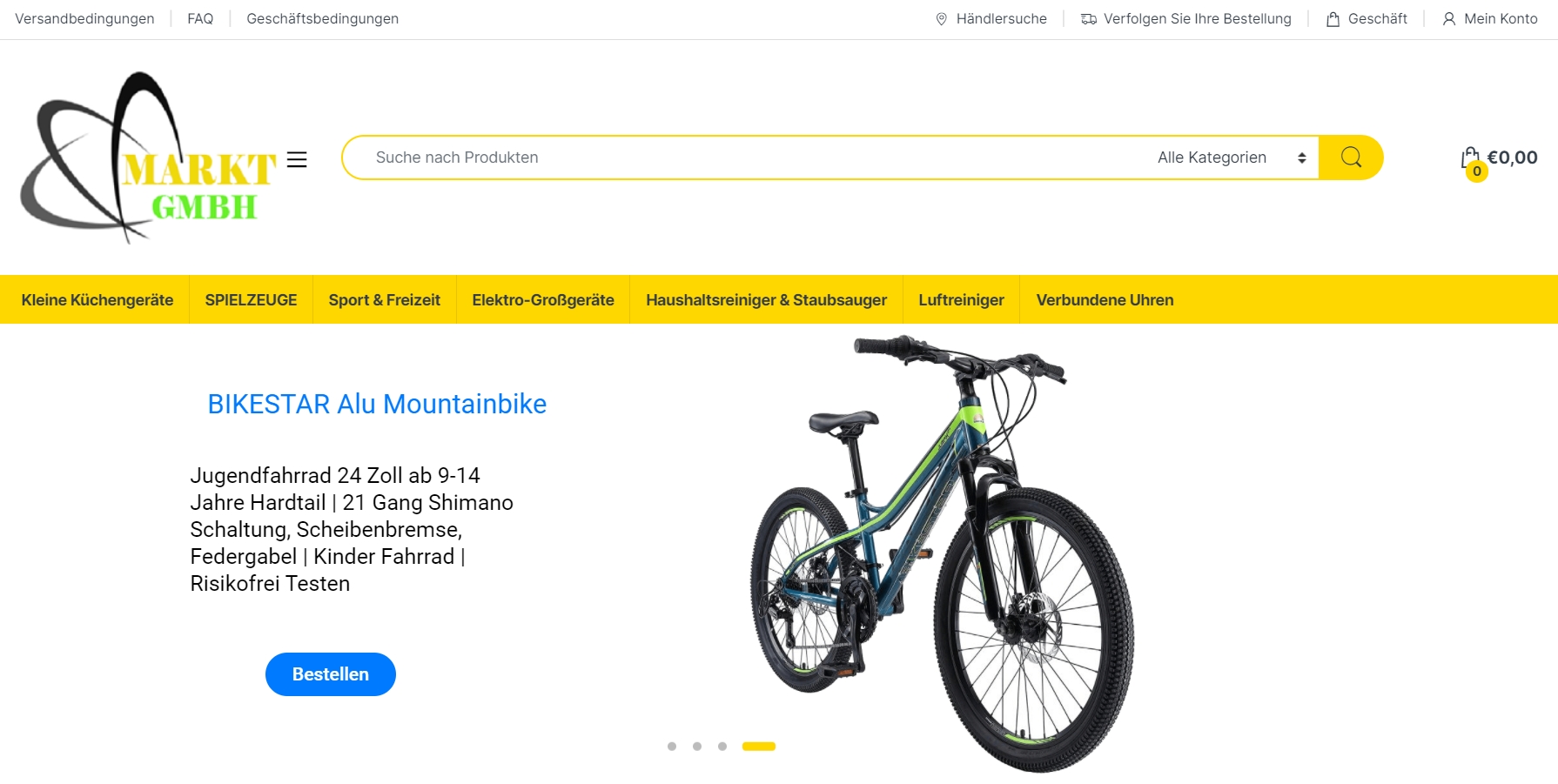
Task: Open the Versandbedingungen link
Action: tap(84, 19)
